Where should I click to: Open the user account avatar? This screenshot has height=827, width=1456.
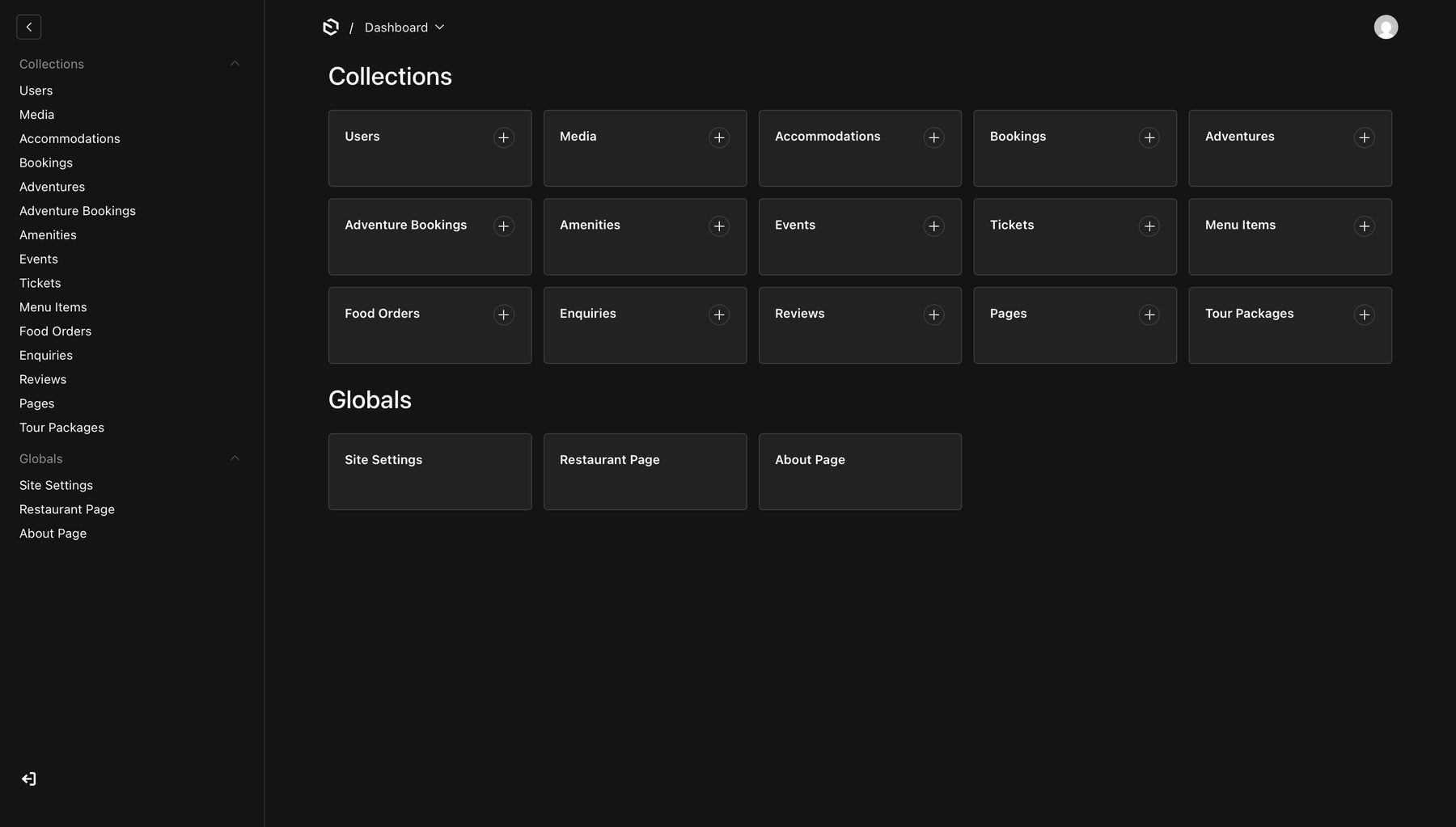[1386, 27]
